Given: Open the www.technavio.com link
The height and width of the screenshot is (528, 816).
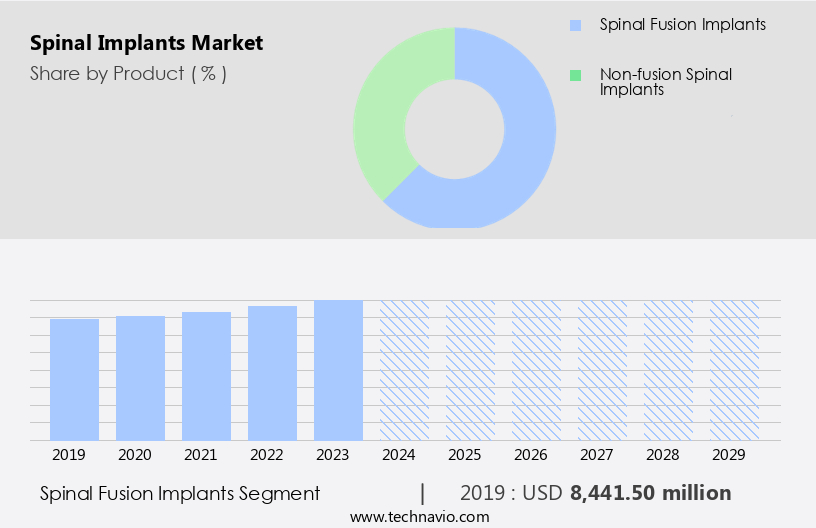Looking at the screenshot, I should click(419, 517).
